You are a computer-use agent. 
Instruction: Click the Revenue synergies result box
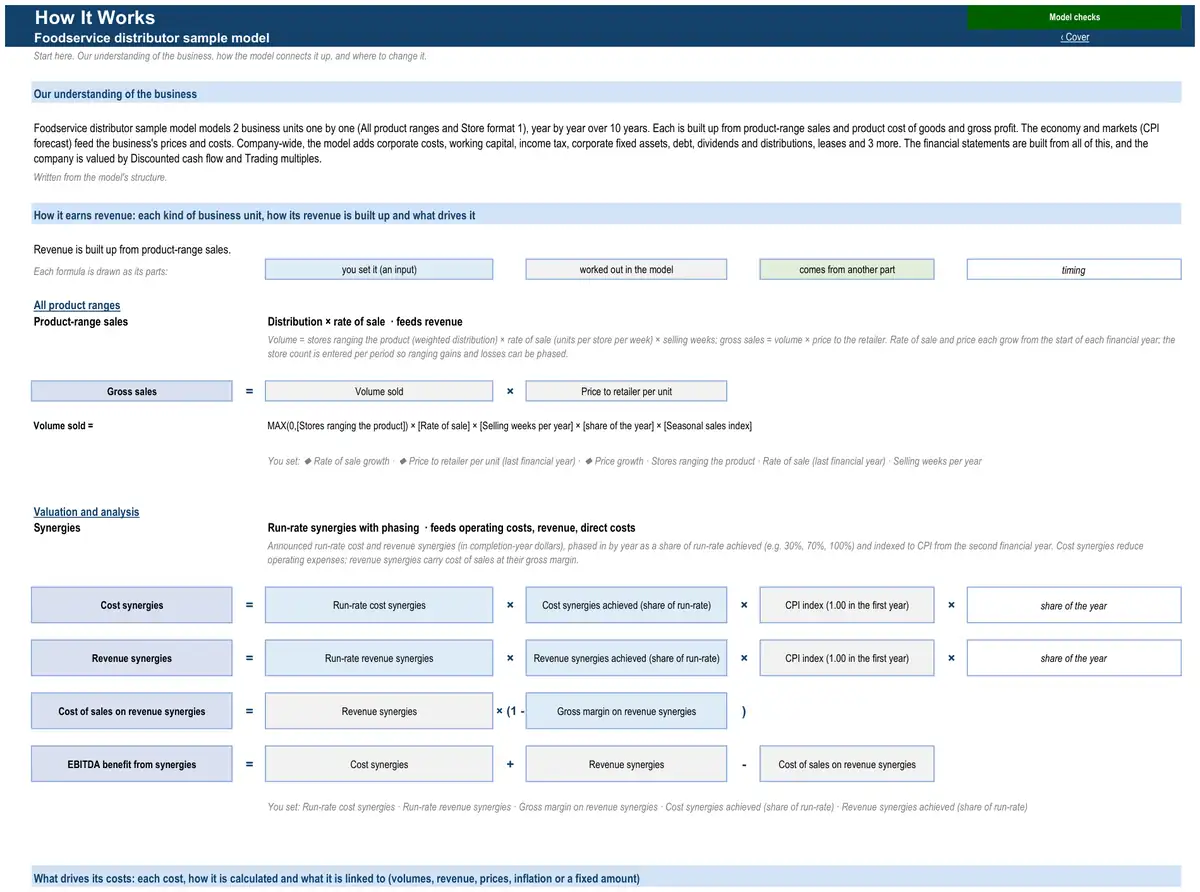tap(132, 658)
